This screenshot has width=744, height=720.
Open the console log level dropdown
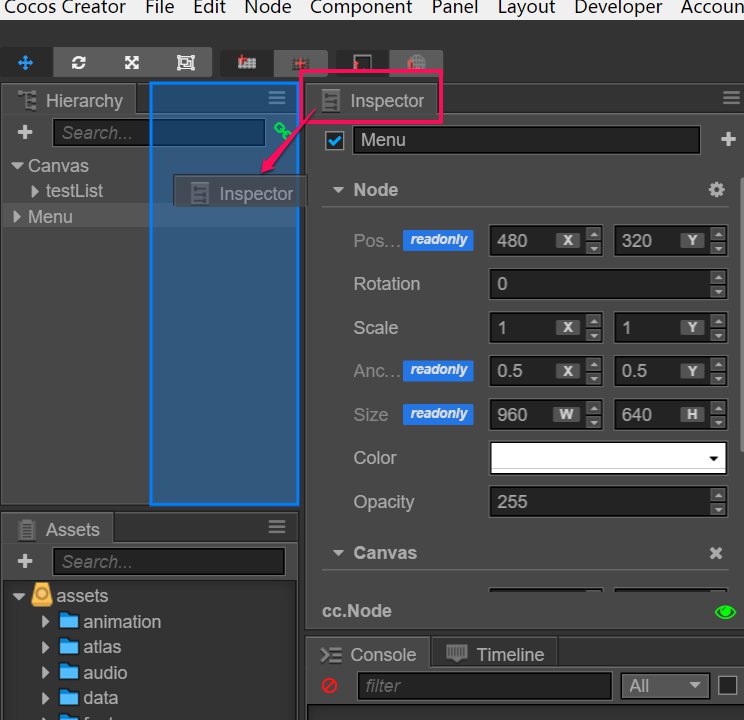[665, 686]
